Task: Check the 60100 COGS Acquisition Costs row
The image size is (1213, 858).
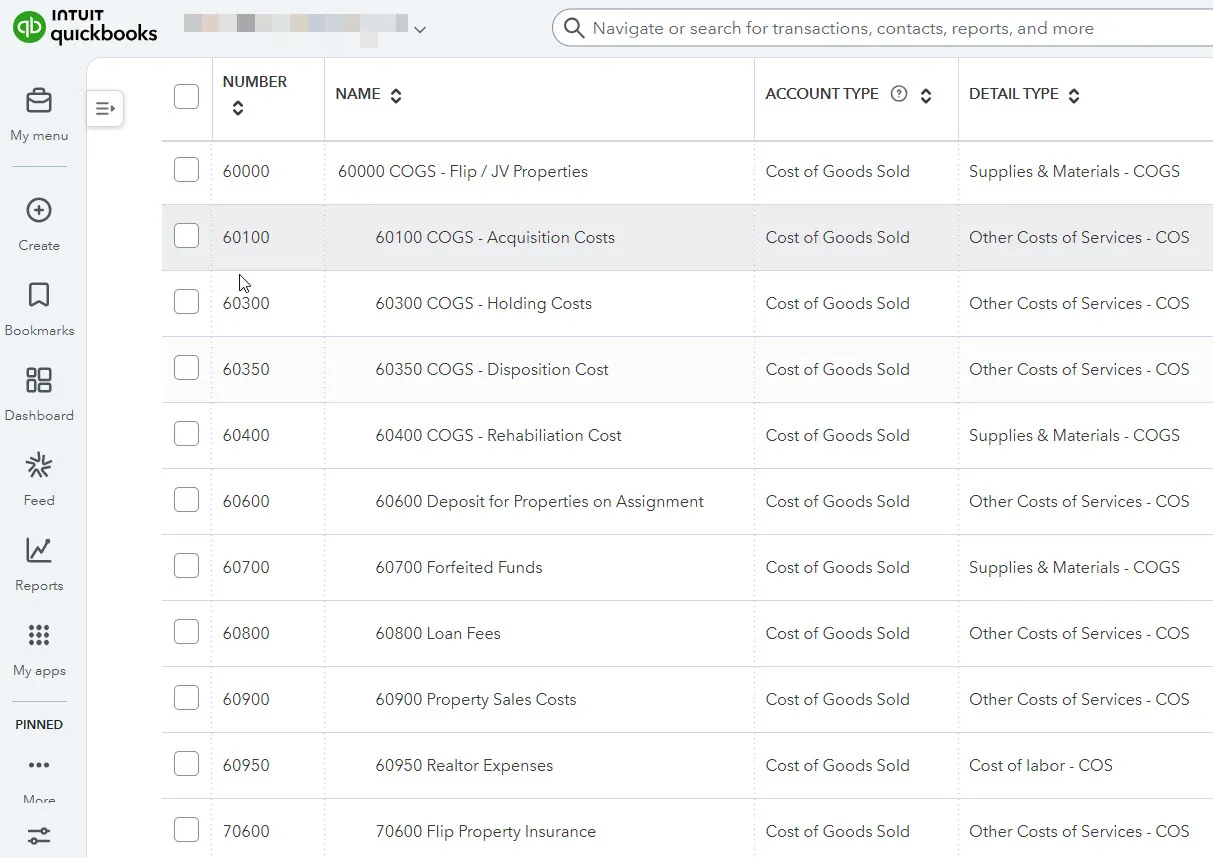Action: point(187,237)
